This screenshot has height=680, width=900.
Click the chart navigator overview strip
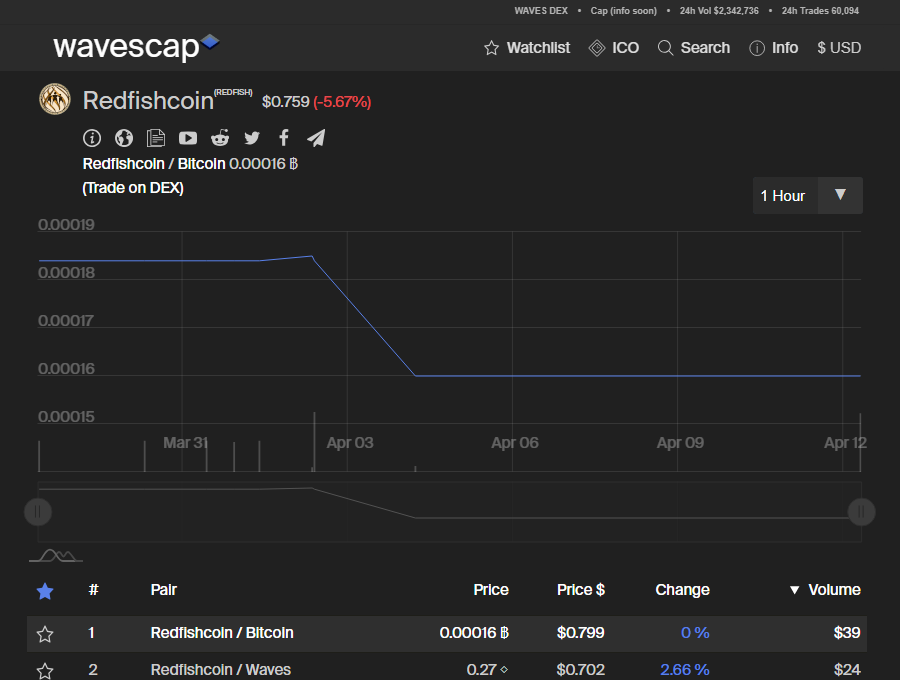tap(449, 512)
